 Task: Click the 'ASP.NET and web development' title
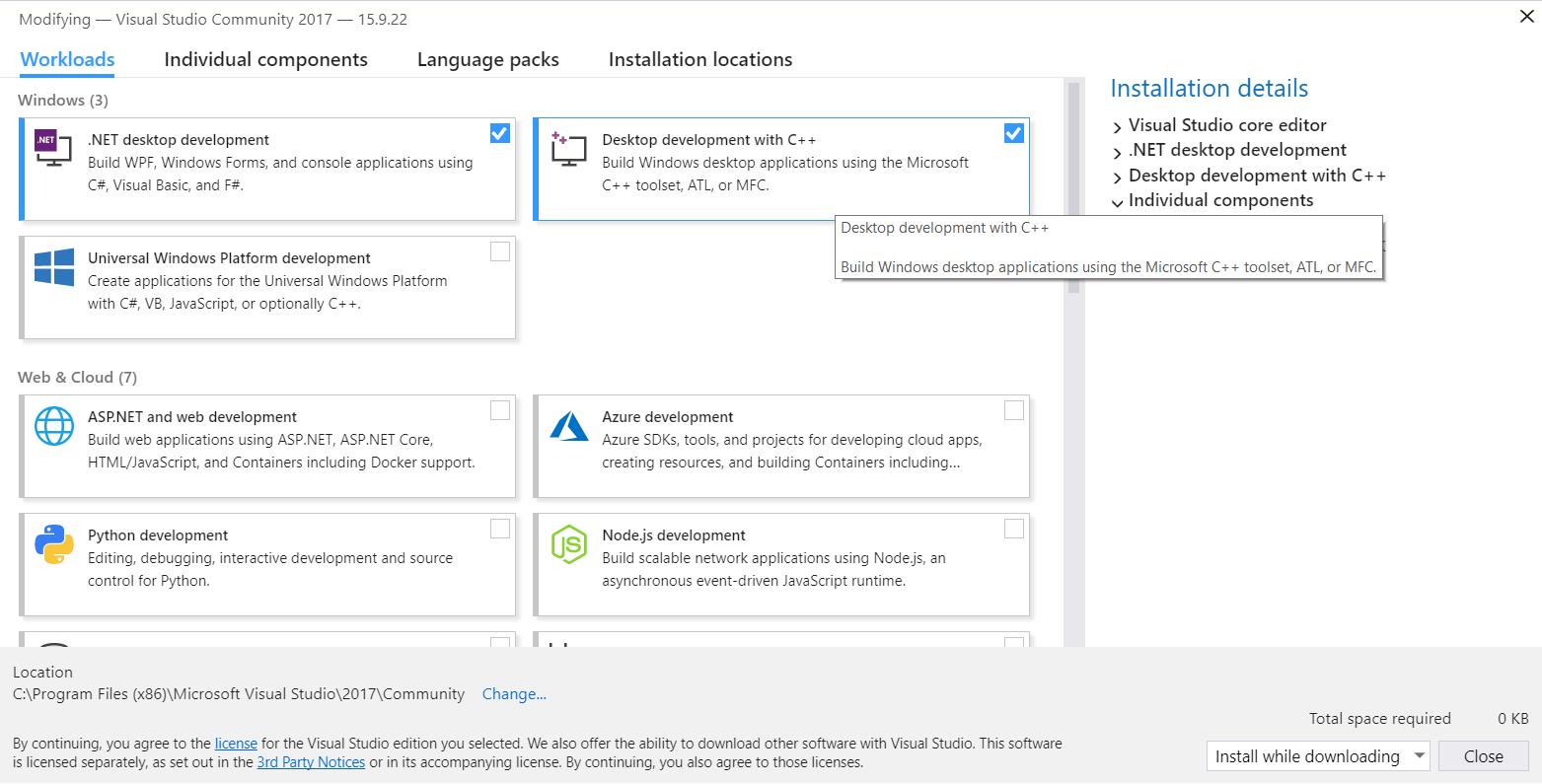coord(192,417)
